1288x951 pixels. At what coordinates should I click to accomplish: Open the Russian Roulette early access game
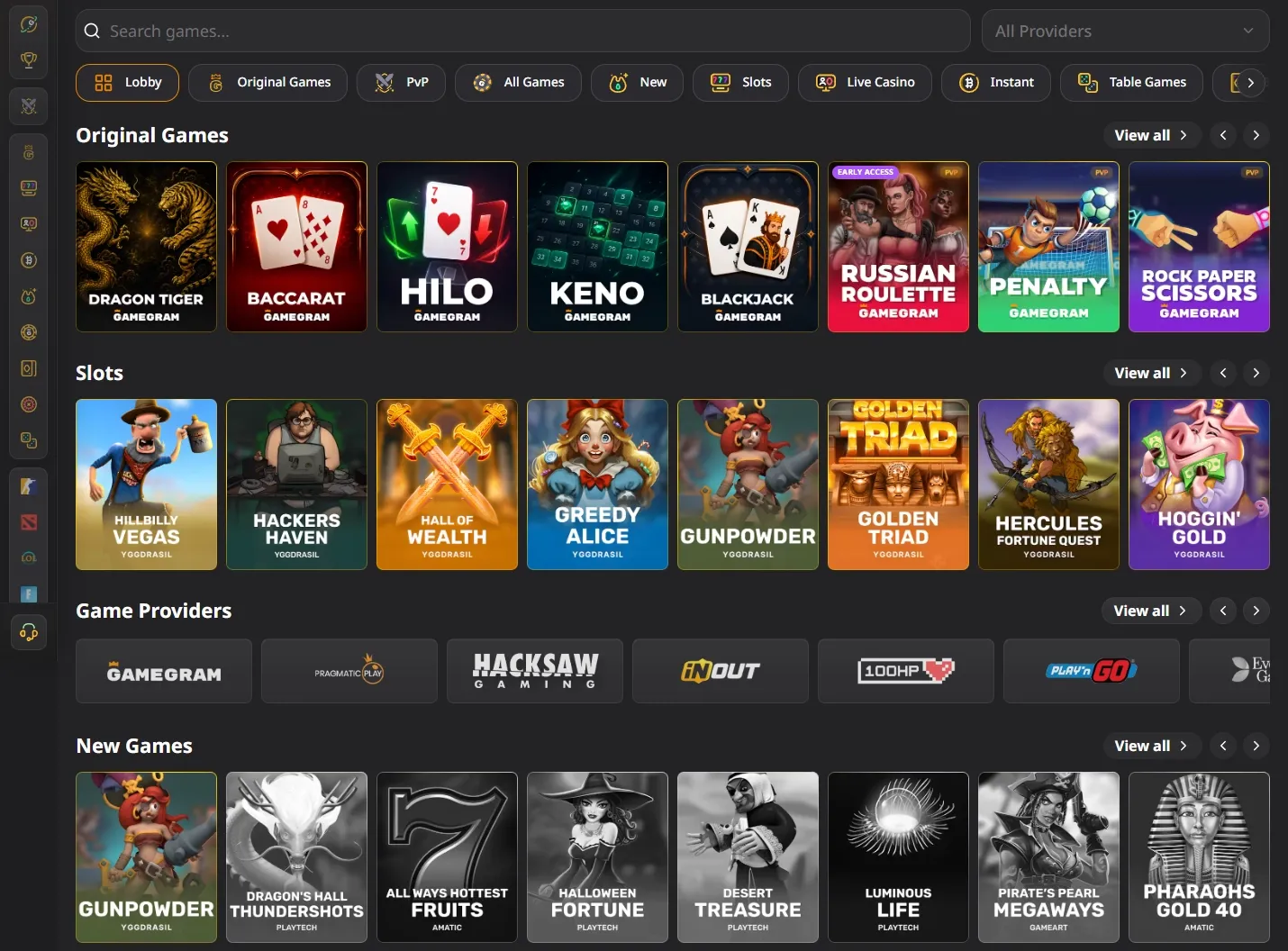pos(898,247)
